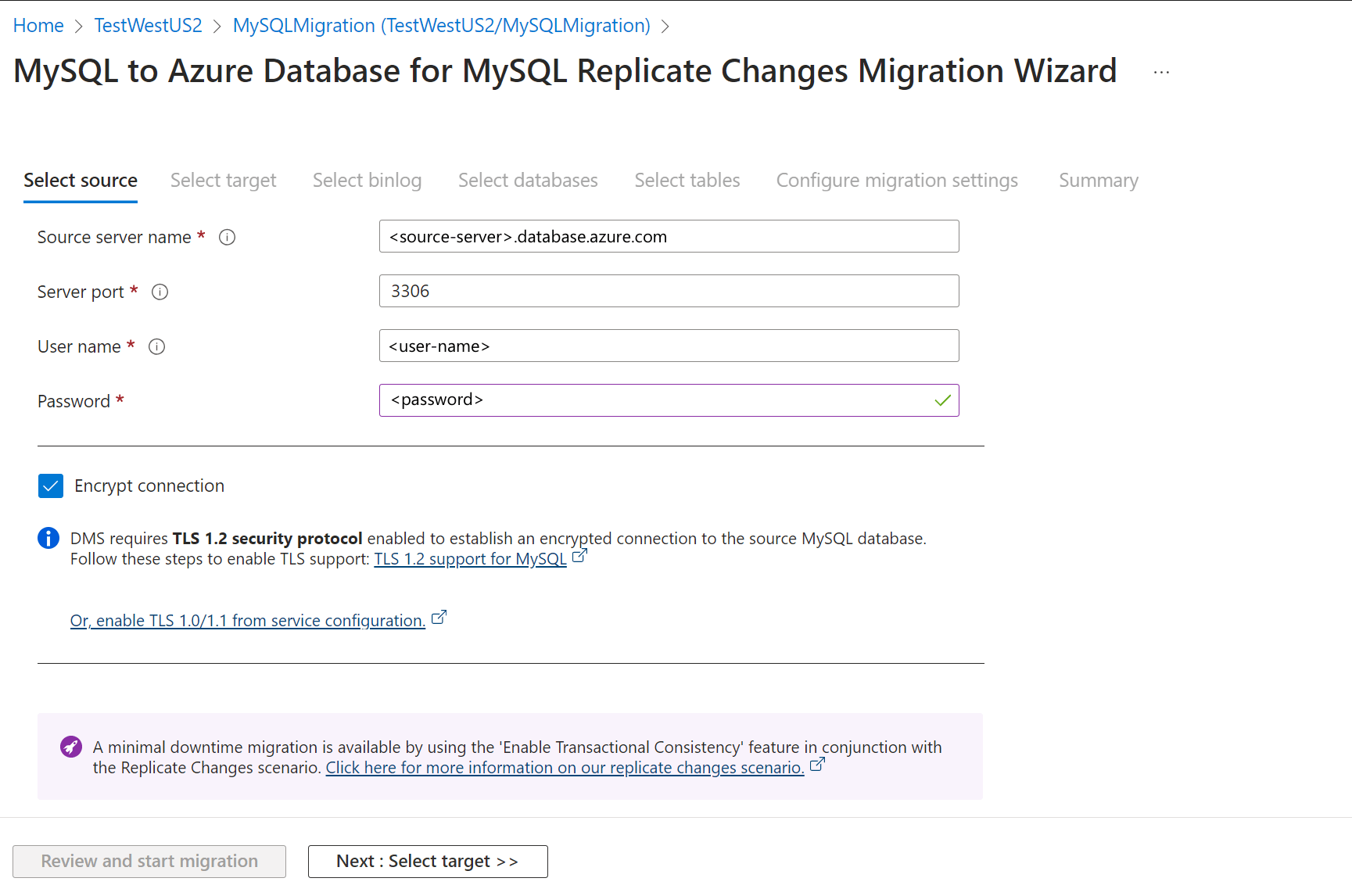Switch to the Select target tab
The width and height of the screenshot is (1352, 896).
[x=223, y=181]
